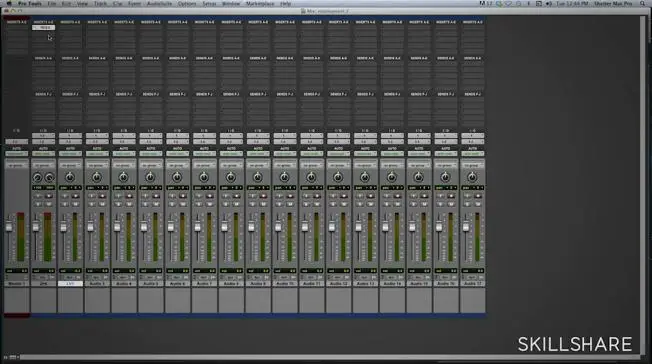652x364 pixels.
Task: Open the Apple menu
Action: (x=9, y=3)
